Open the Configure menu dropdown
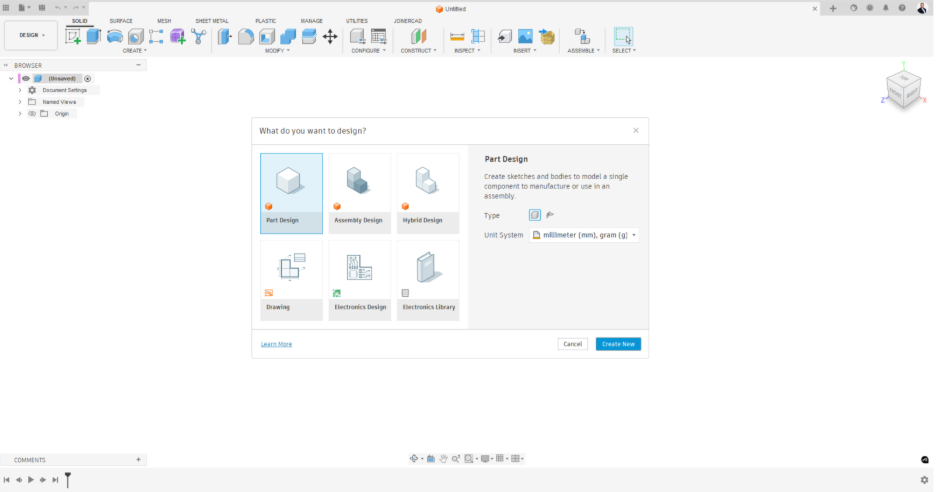Viewport: 936px width, 492px height. tap(368, 51)
